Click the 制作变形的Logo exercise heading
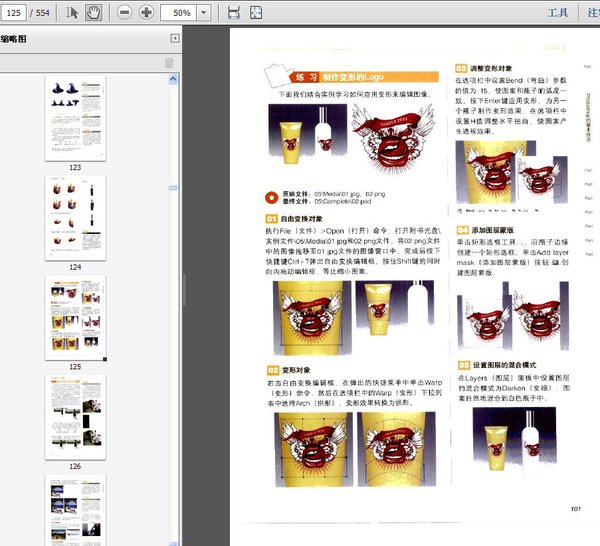The width and height of the screenshot is (600, 546). pos(353,77)
